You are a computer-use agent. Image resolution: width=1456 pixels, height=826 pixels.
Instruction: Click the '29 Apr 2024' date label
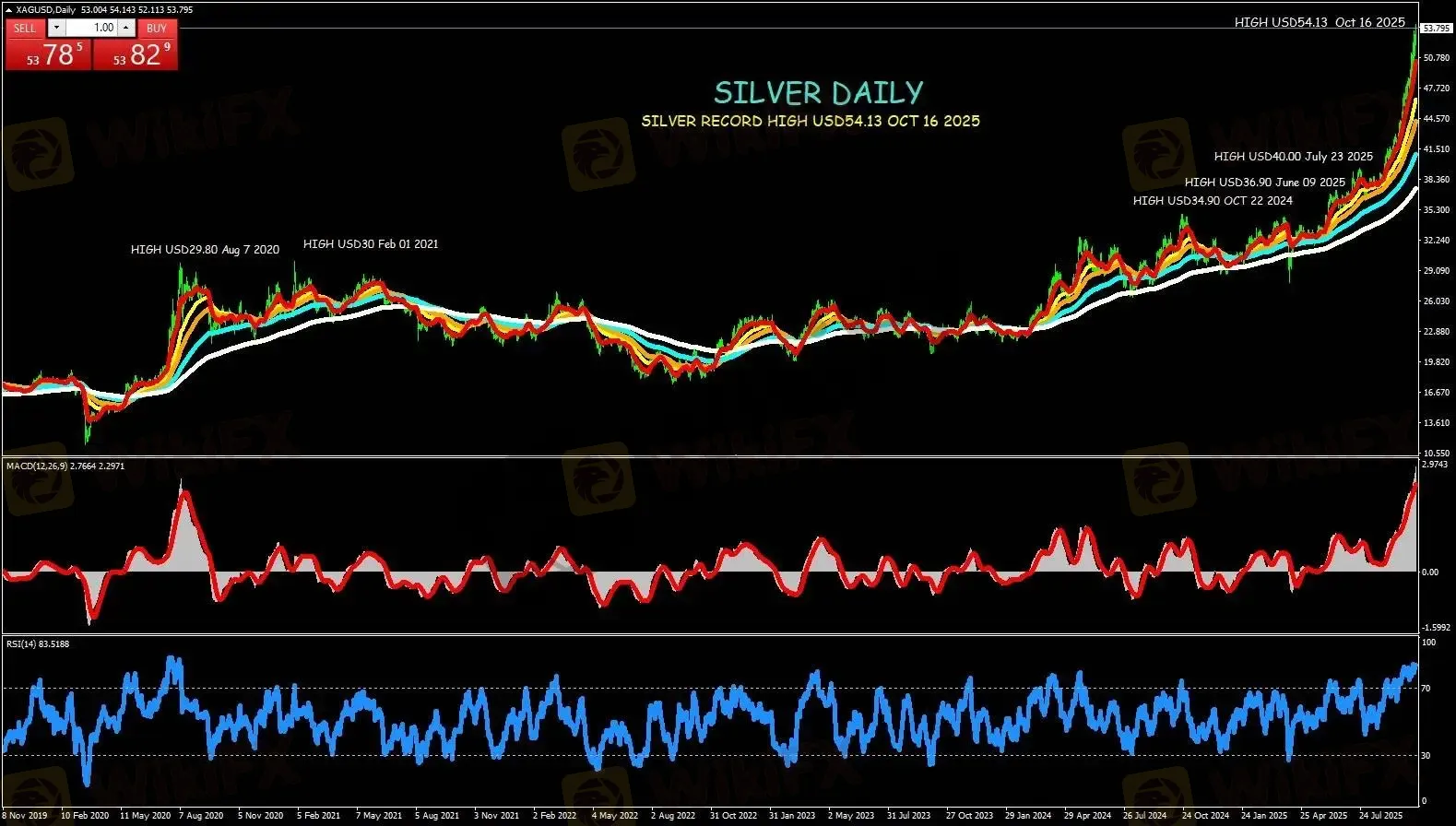coord(1087,816)
